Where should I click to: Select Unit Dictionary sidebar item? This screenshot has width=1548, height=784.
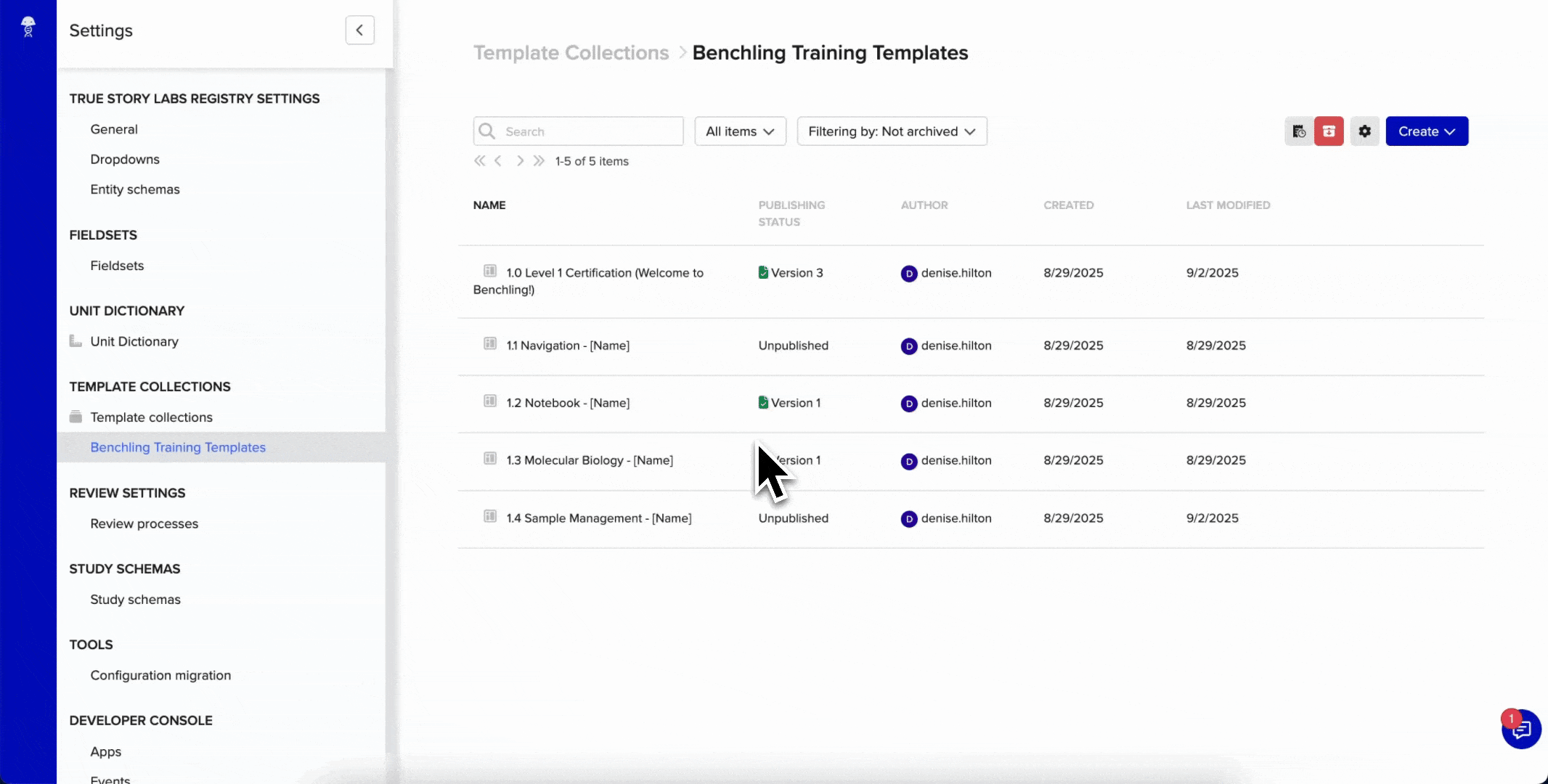[x=134, y=342]
